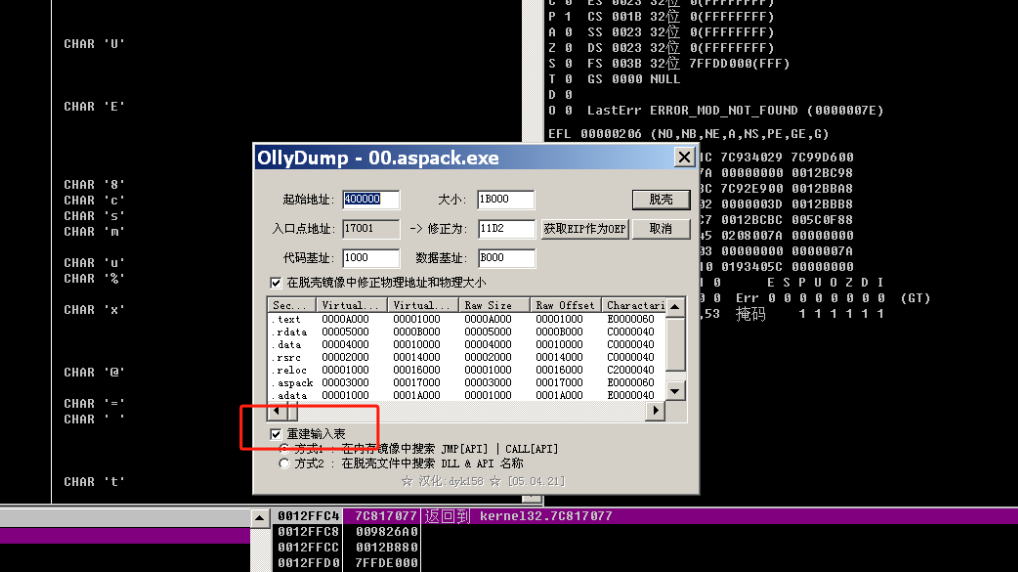Click DS 0023 segment register line
Screen dimensions: 1018x572
pyautogui.click(x=661, y=48)
